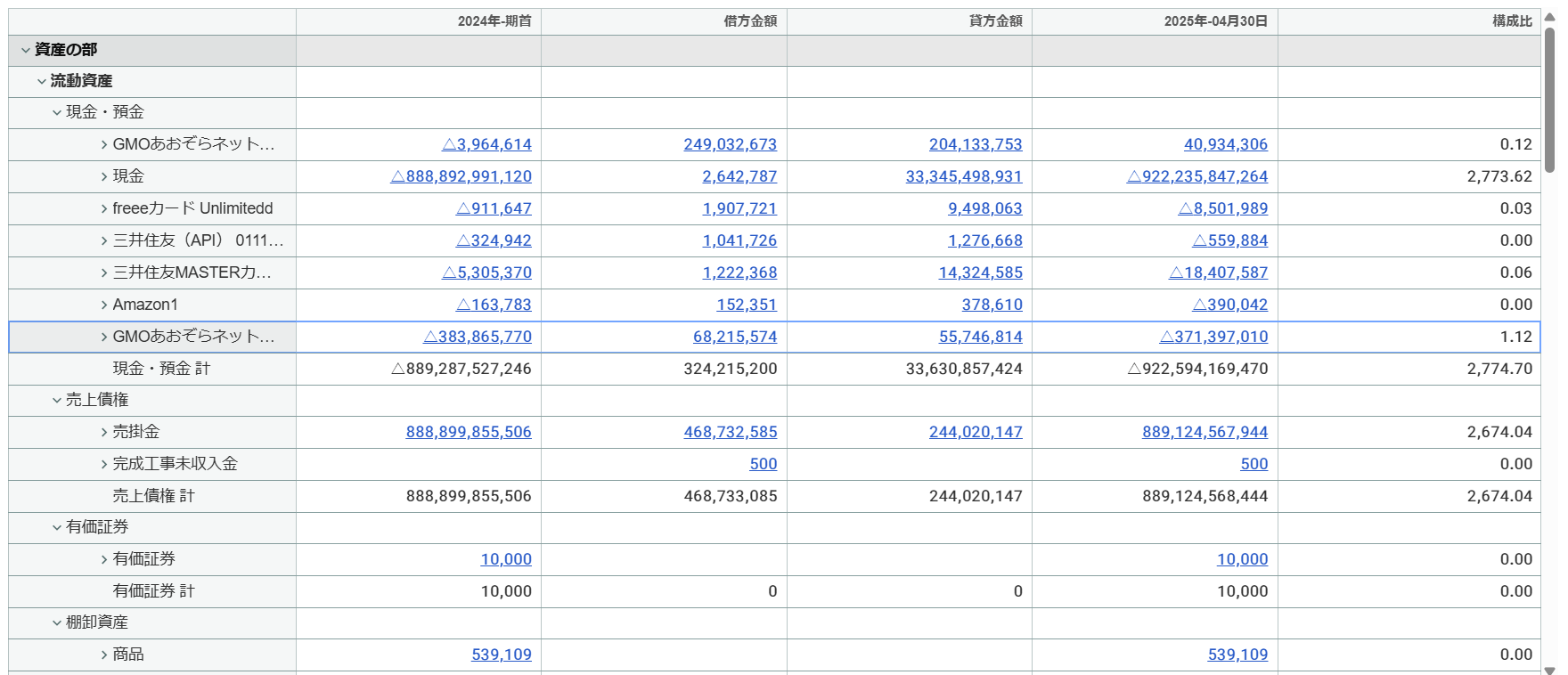Click the 539,109 link under 2024年-期首
Screen dimensions: 1568x675
pyautogui.click(x=502, y=655)
